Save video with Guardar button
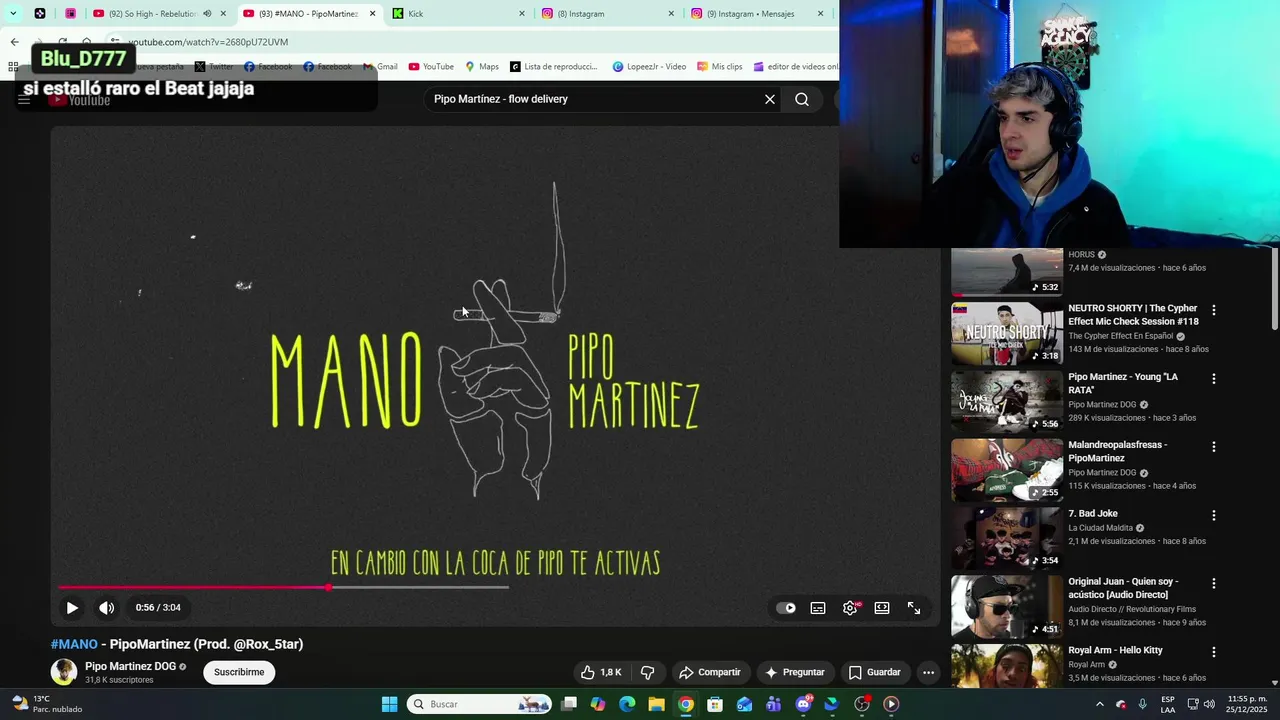The height and width of the screenshot is (720, 1280). (875, 672)
